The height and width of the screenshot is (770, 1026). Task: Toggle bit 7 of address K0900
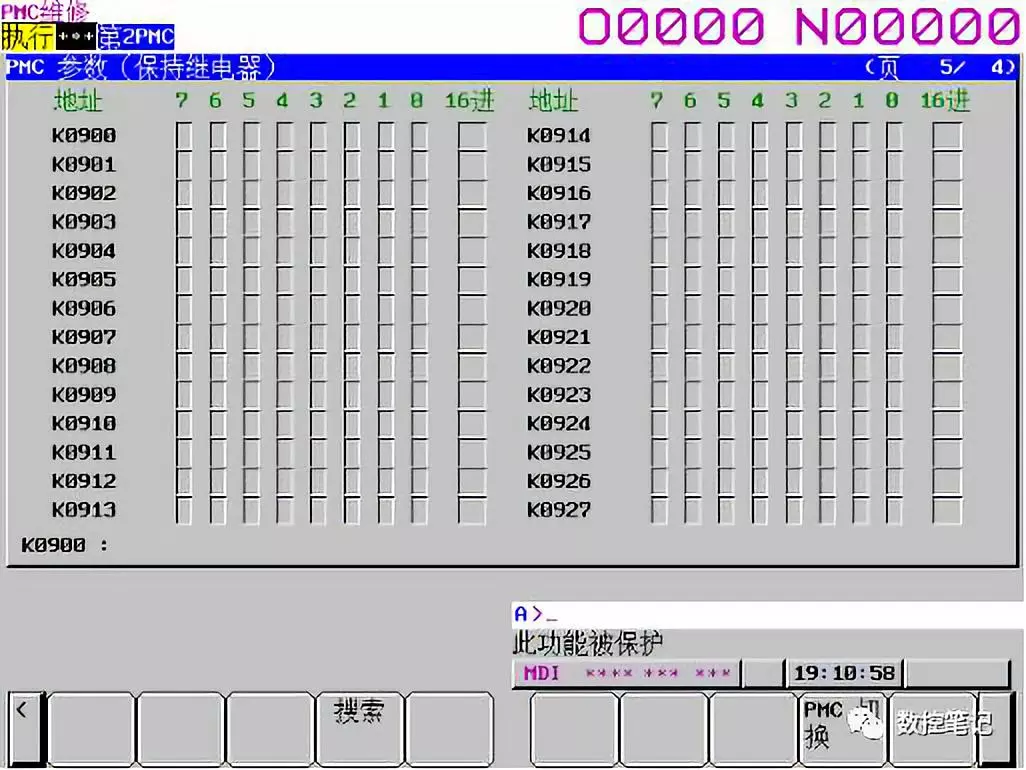pyautogui.click(x=184, y=136)
